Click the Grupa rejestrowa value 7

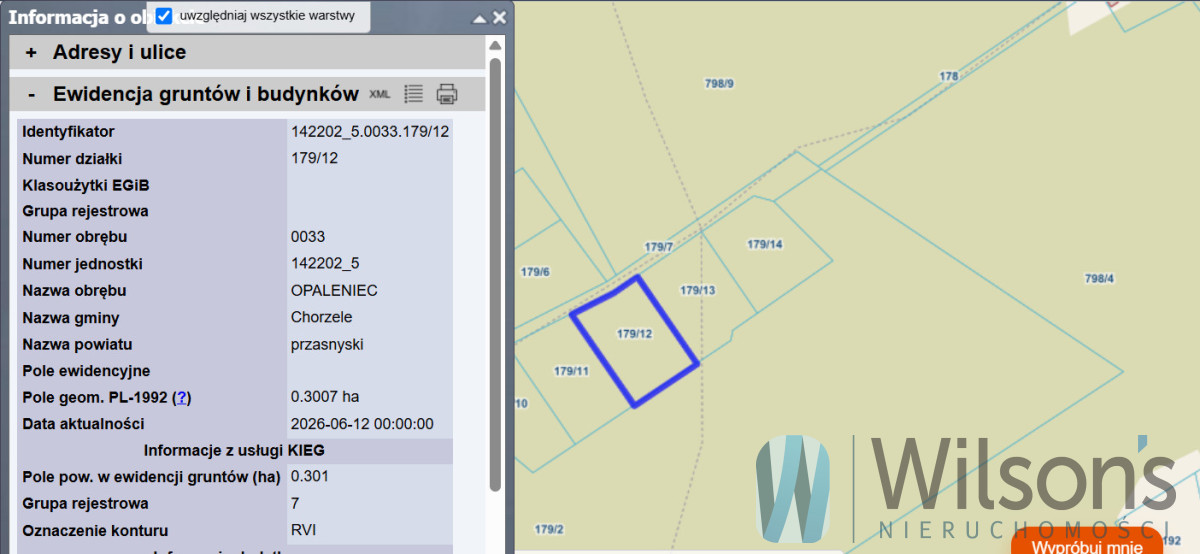click(x=295, y=503)
